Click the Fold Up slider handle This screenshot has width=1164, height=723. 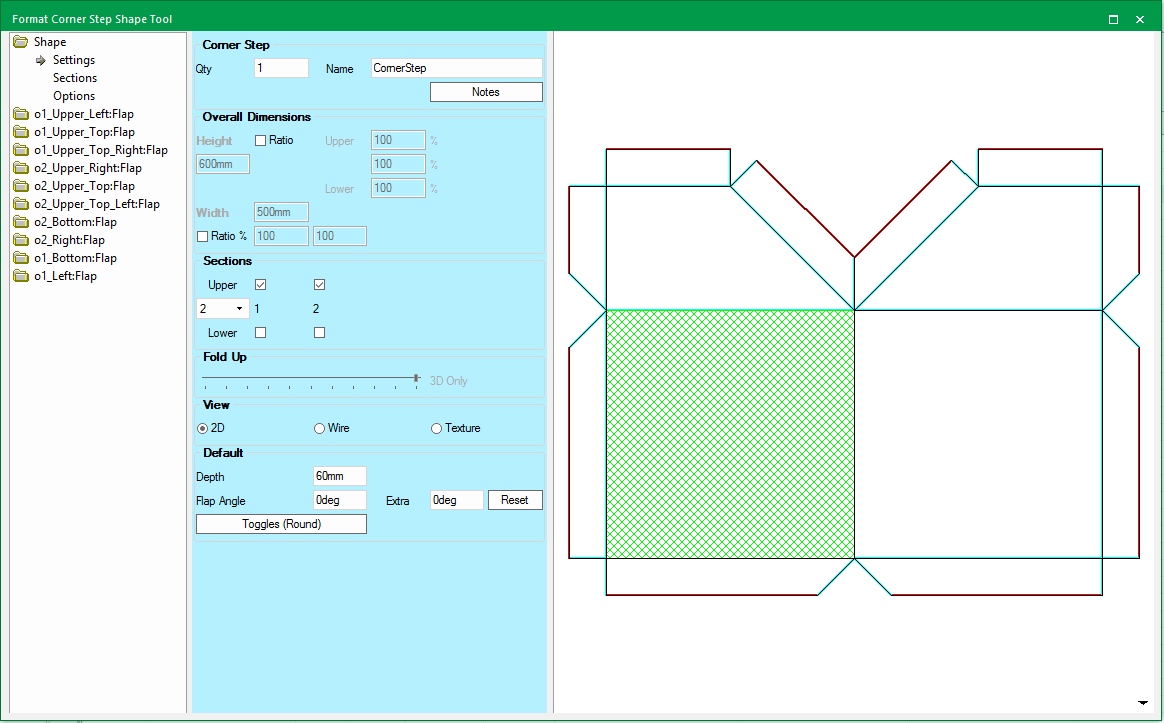coord(416,379)
